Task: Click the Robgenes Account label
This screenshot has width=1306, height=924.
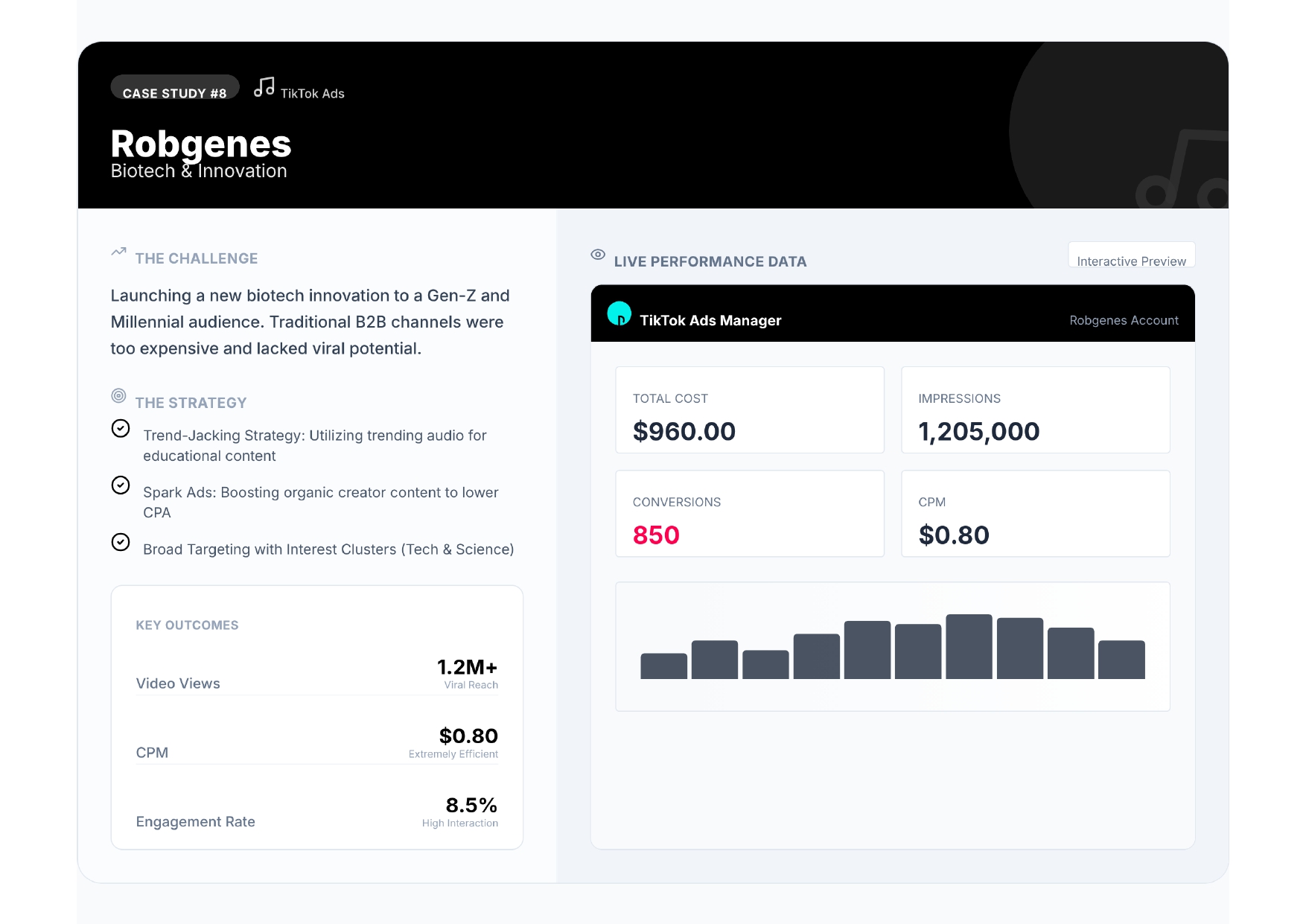Action: 1124,320
